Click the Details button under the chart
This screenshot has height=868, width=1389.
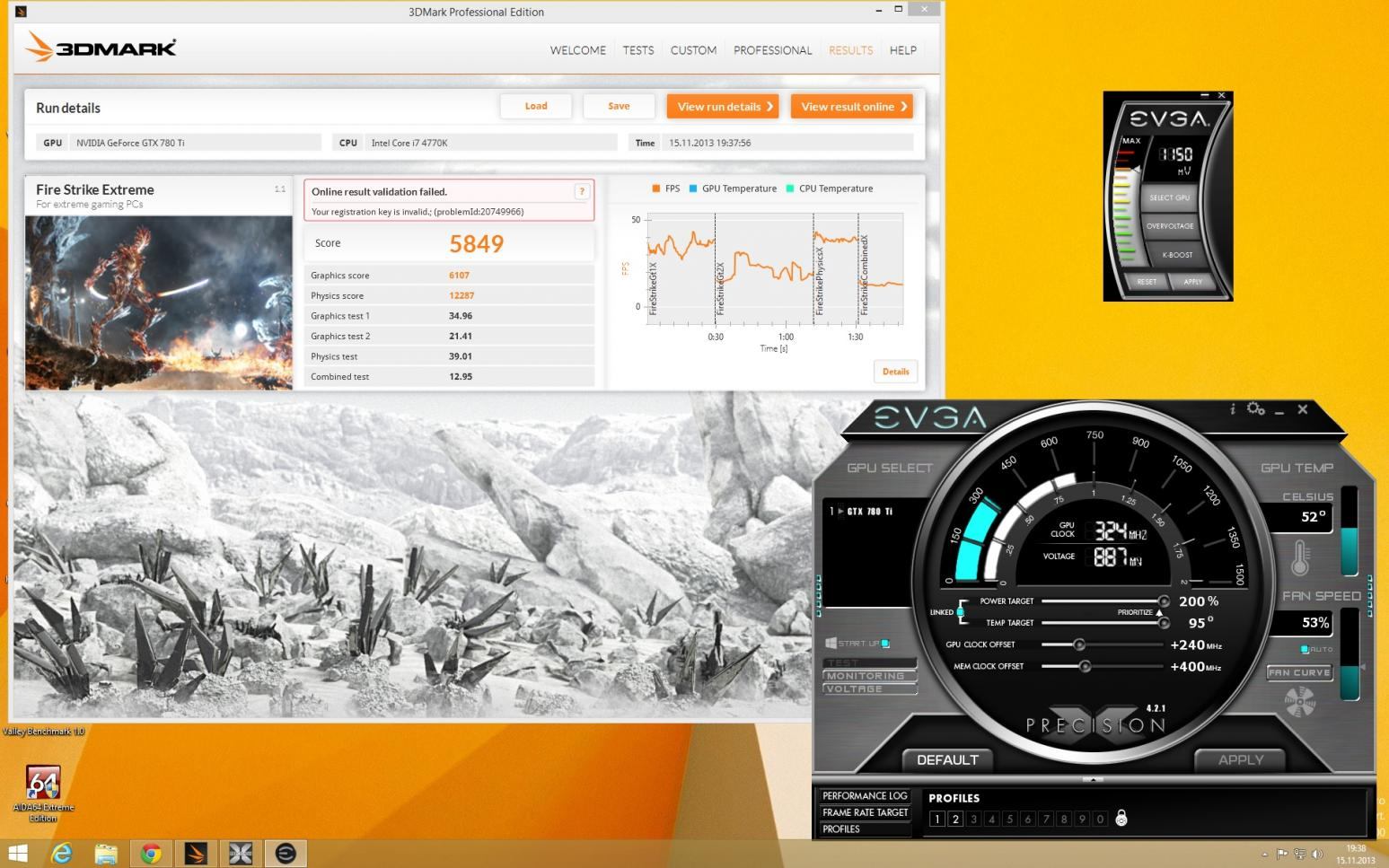(x=895, y=371)
